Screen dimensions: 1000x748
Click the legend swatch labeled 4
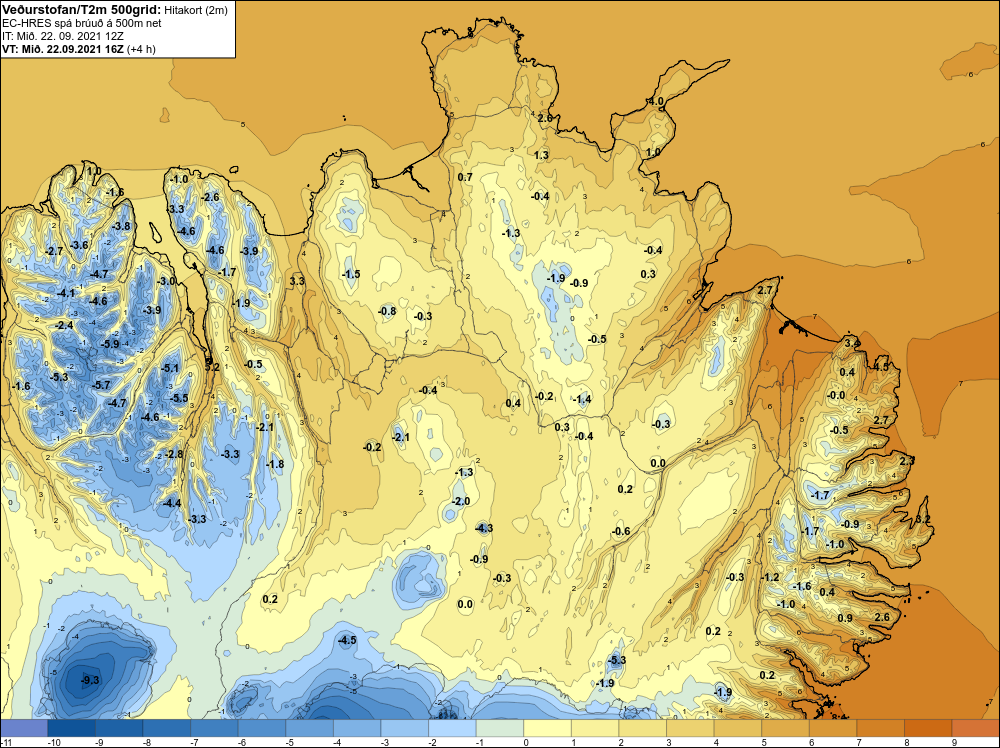738,728
